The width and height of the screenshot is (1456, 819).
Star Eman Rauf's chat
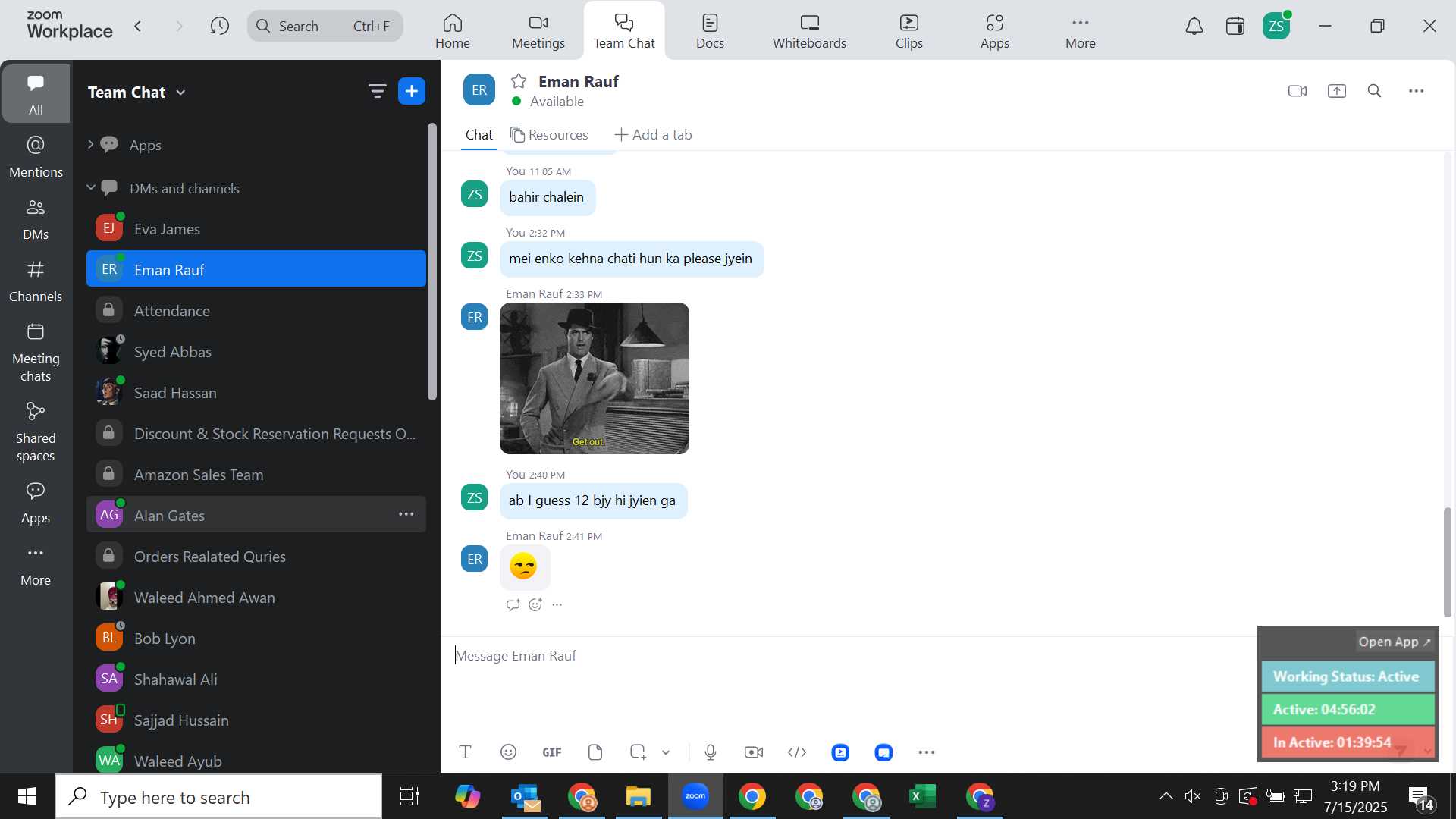pos(519,81)
